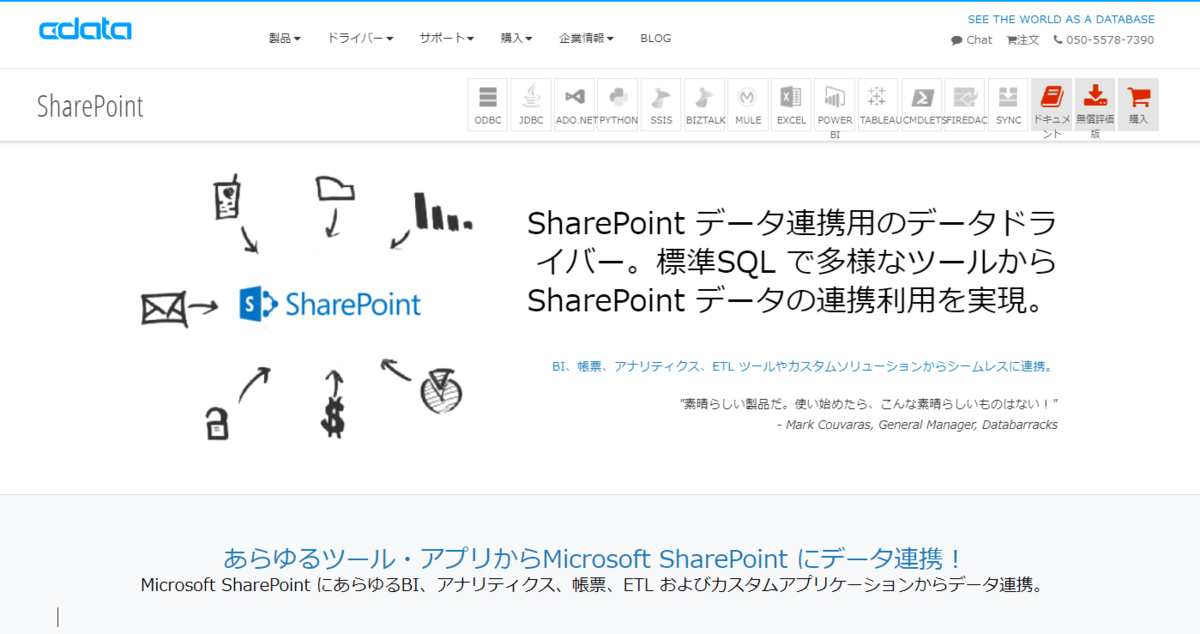This screenshot has width=1200, height=634.
Task: Open the SSIS component icon
Action: coord(661,104)
